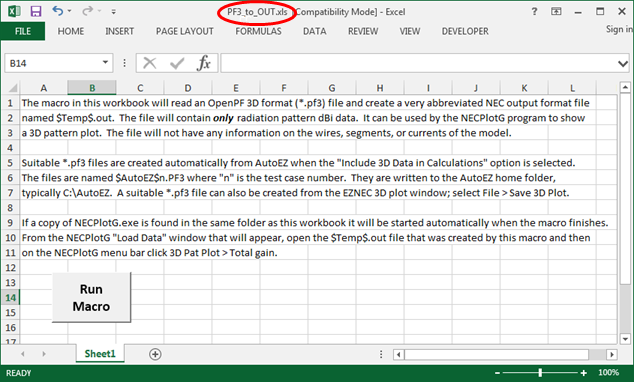
Task: Expand the formula bar with the chevron
Action: tap(623, 63)
